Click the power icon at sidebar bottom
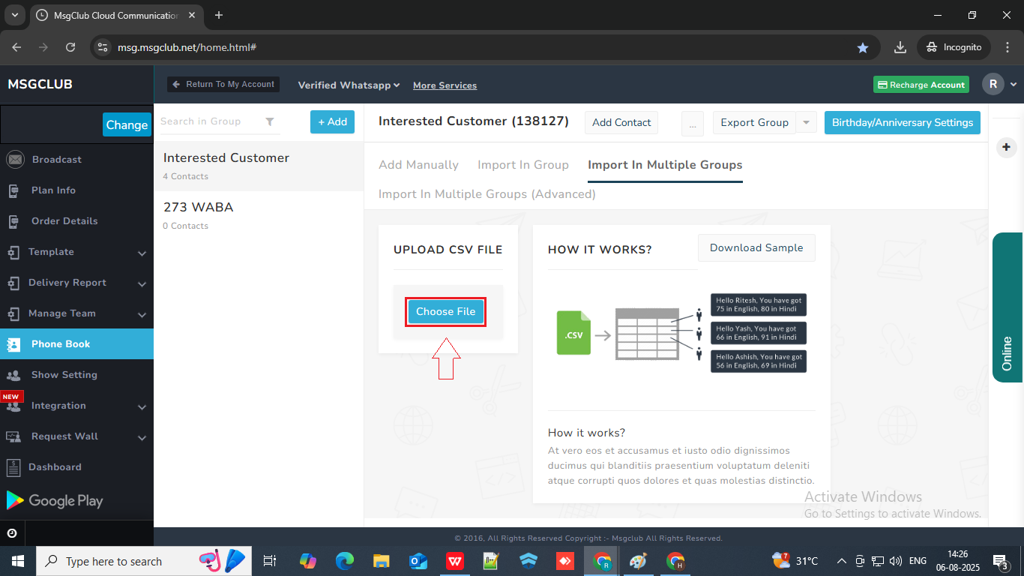The height and width of the screenshot is (576, 1024). (x=12, y=534)
